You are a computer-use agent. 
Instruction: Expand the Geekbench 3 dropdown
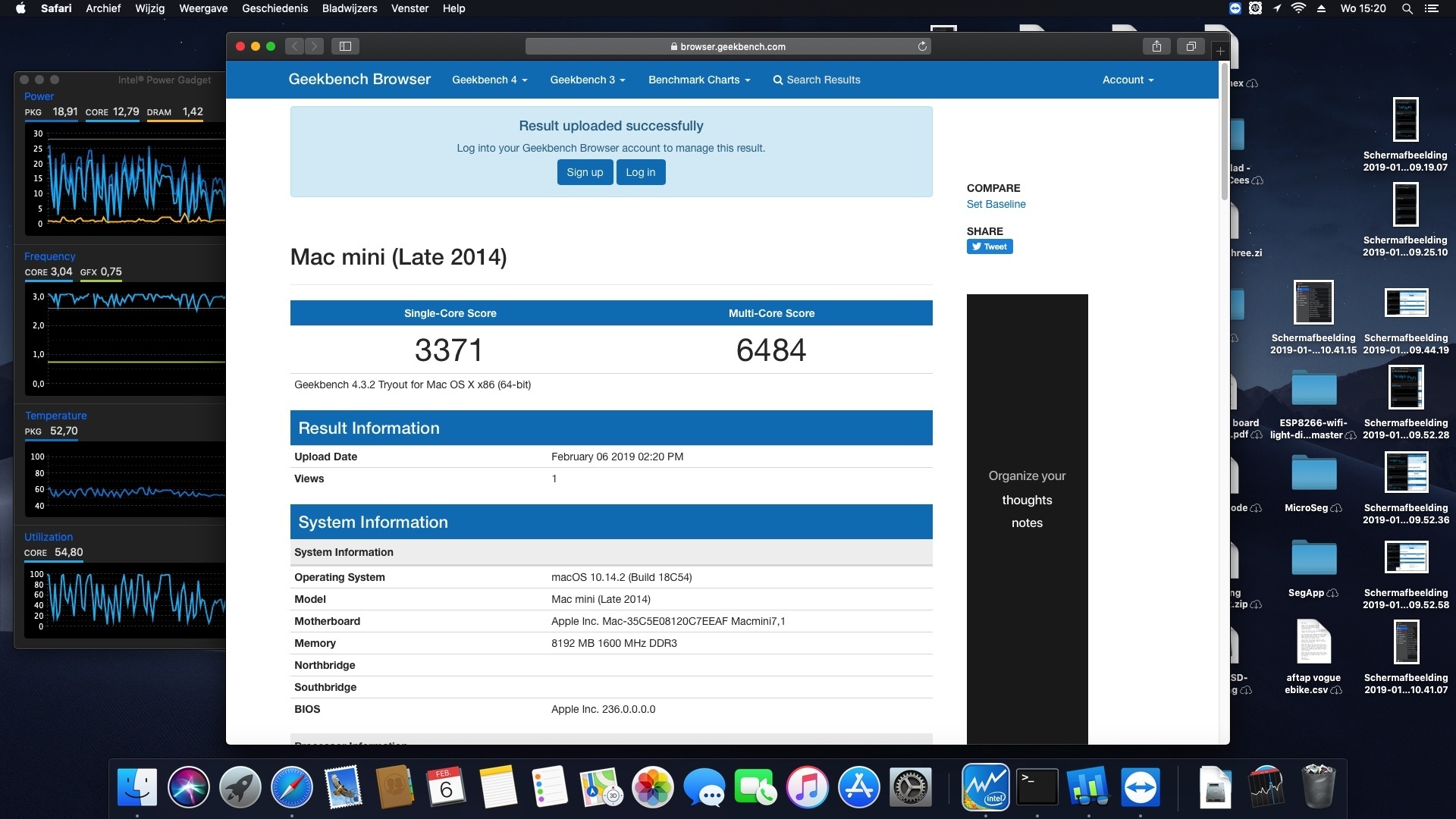coord(588,80)
